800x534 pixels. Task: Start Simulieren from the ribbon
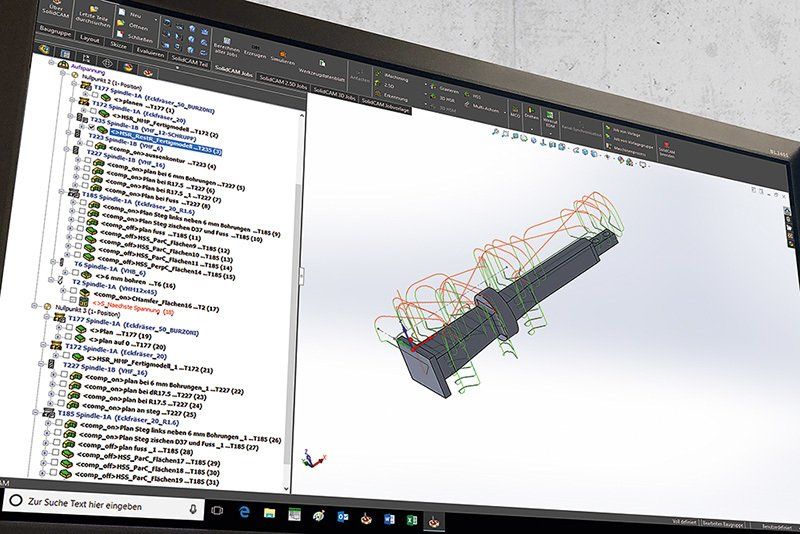282,53
